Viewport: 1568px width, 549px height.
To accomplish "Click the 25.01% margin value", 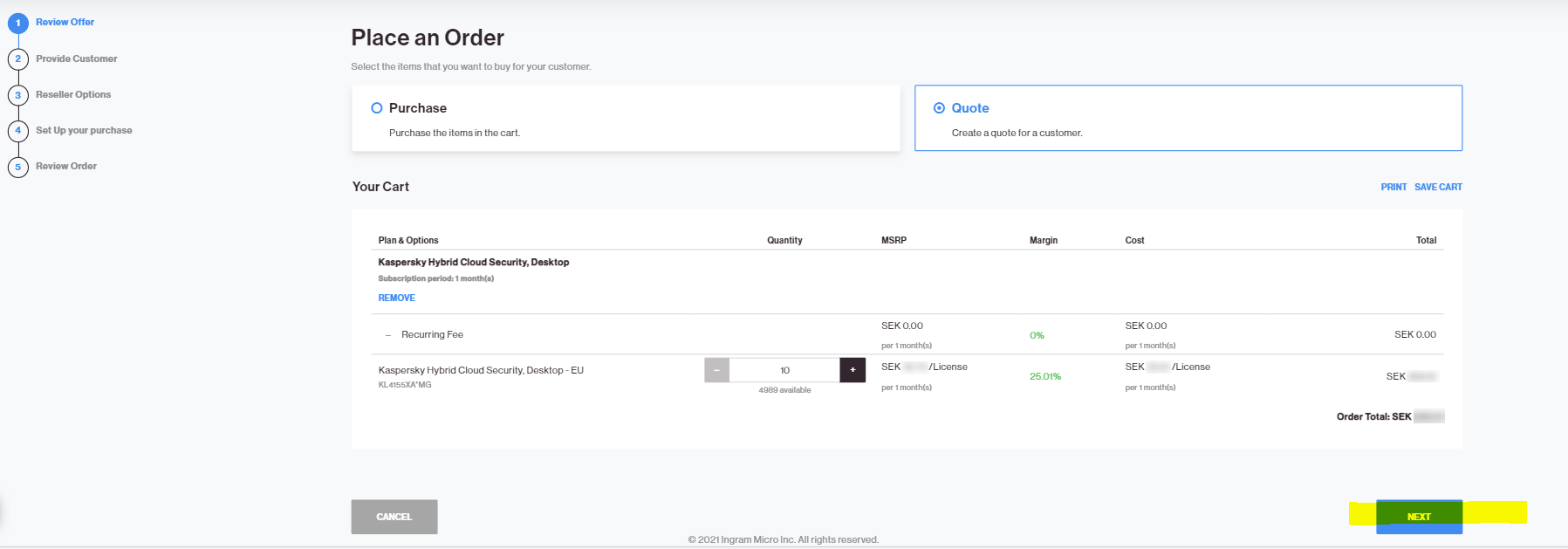I will [1045, 377].
